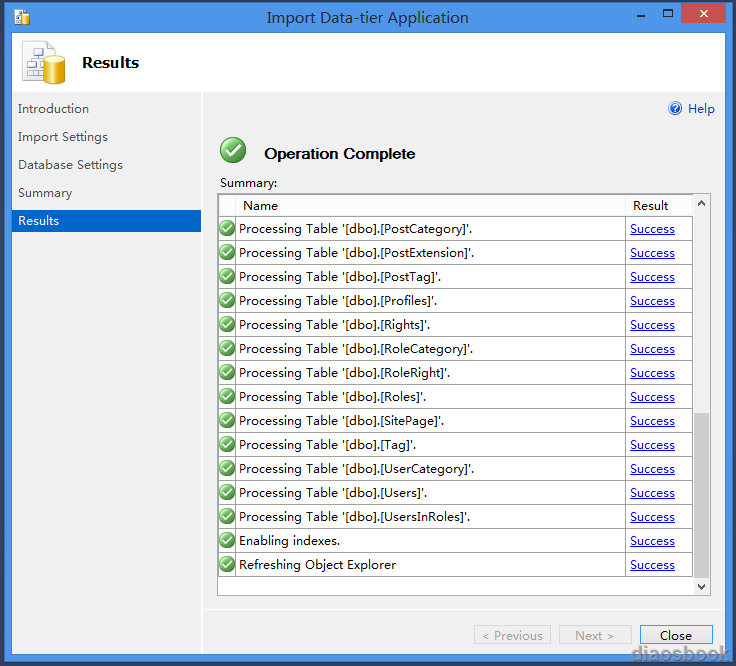This screenshot has height=666, width=736.
Task: Go to the Summary step in sidebar
Action: (45, 193)
